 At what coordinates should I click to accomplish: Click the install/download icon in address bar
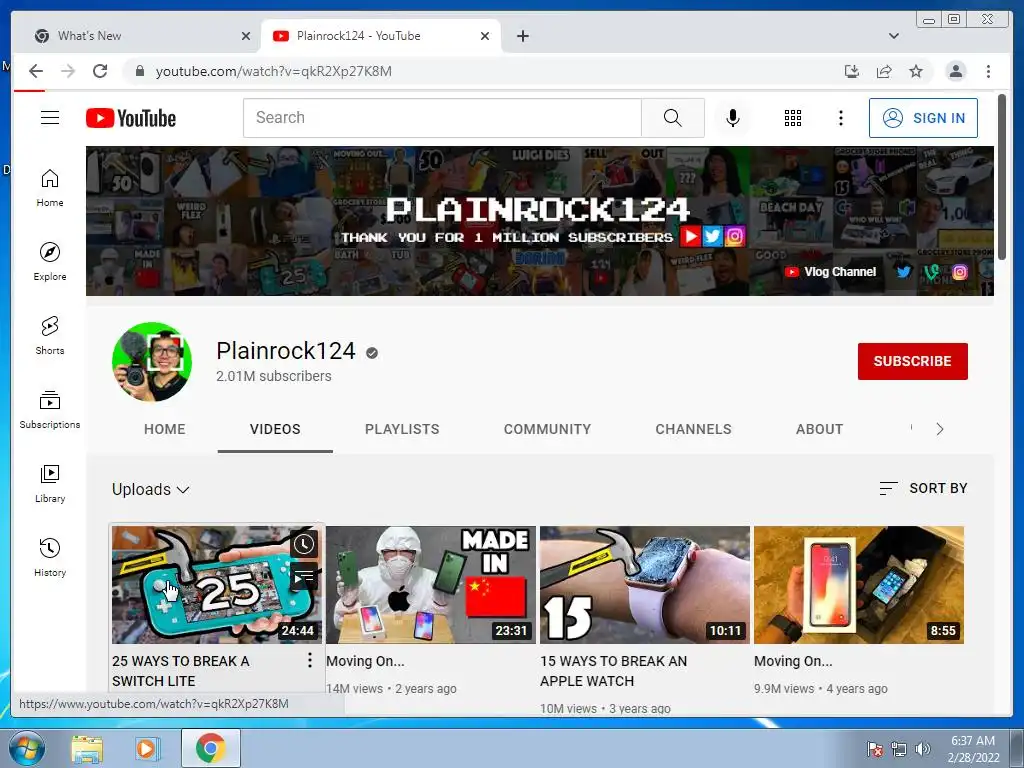pos(852,71)
